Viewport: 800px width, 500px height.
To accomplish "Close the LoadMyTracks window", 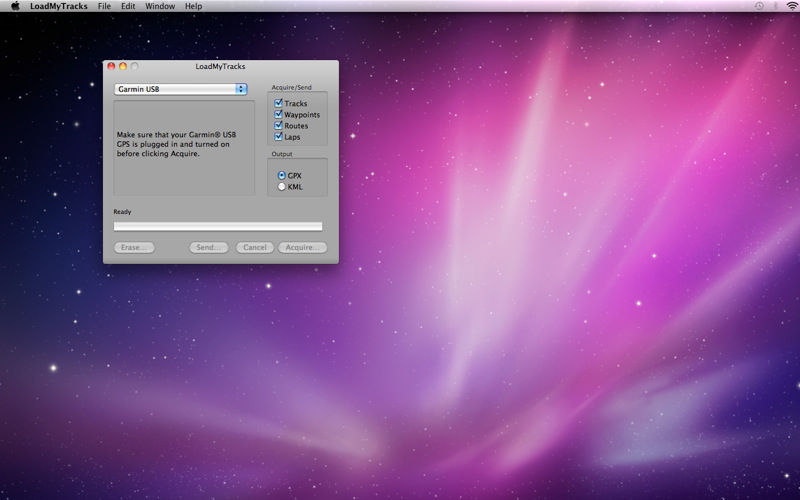I will coord(111,66).
